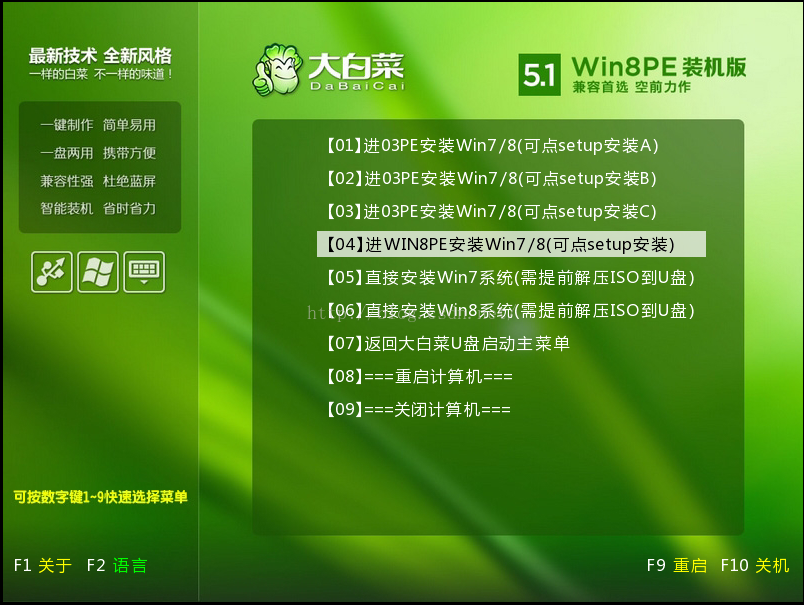Click the DaBaiCai cabbage mascot logo
804x605 pixels.
(x=276, y=70)
